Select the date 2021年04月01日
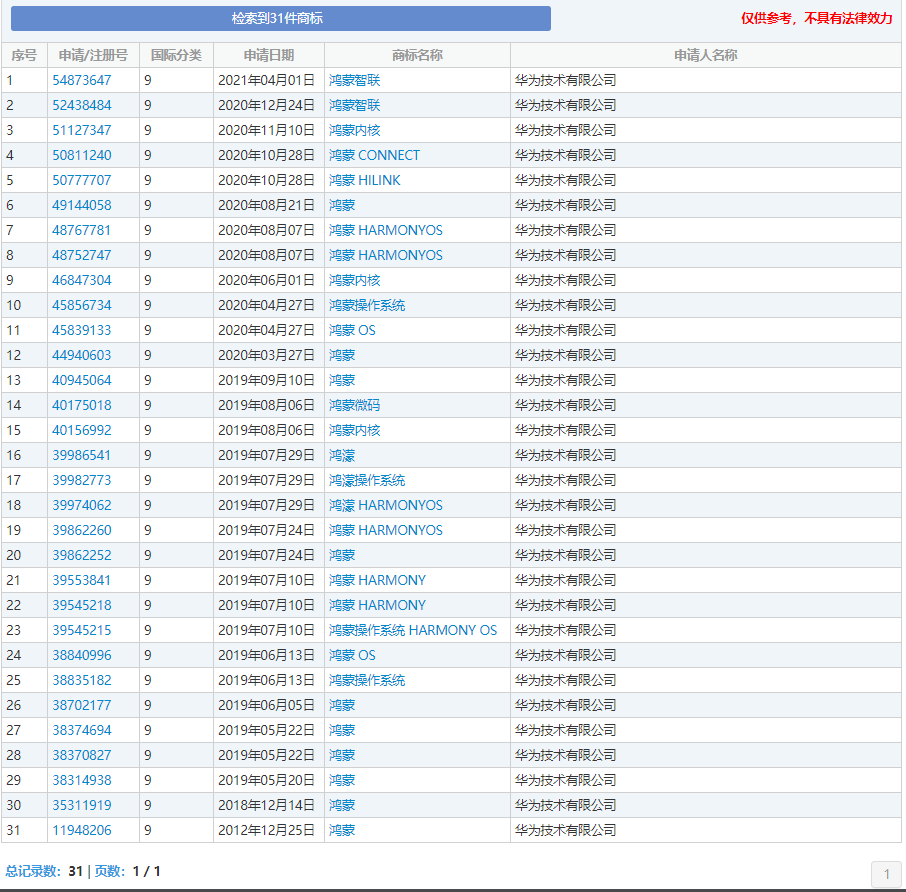The height and width of the screenshot is (892, 906). point(266,80)
